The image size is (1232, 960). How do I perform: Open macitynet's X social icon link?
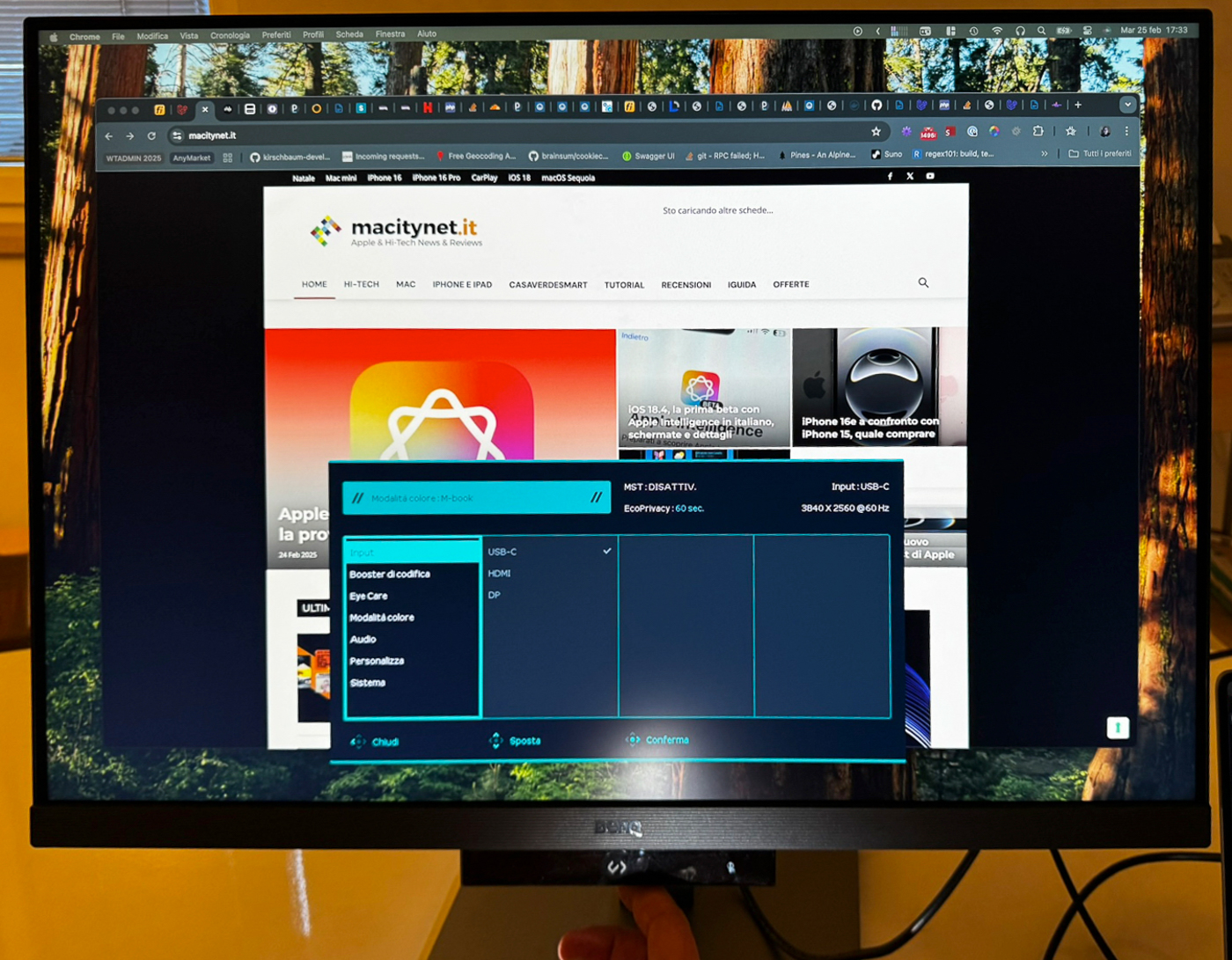(910, 176)
